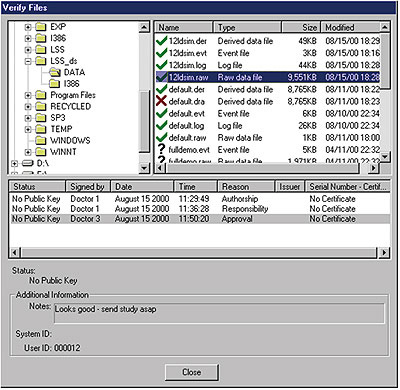
Task: Click the Issuer column header
Action: click(x=290, y=187)
